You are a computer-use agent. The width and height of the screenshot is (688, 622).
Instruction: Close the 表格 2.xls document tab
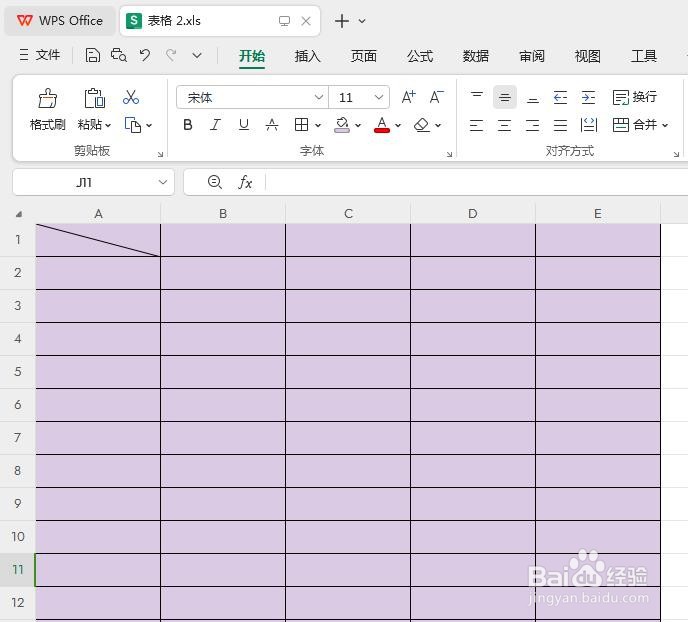click(306, 21)
